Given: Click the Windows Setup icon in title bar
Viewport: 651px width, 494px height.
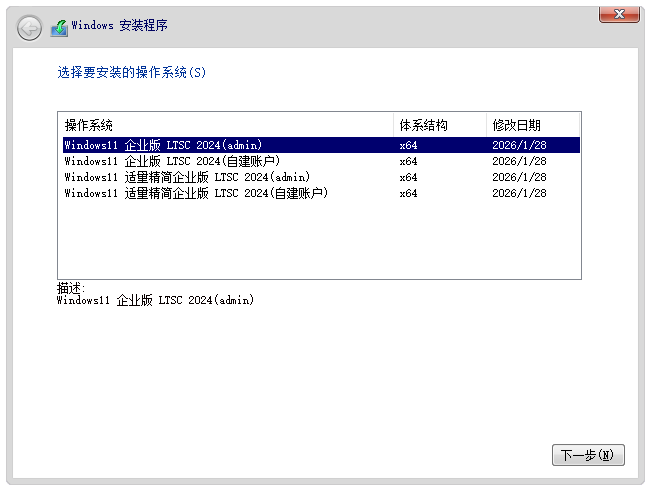Looking at the screenshot, I should (x=60, y=27).
